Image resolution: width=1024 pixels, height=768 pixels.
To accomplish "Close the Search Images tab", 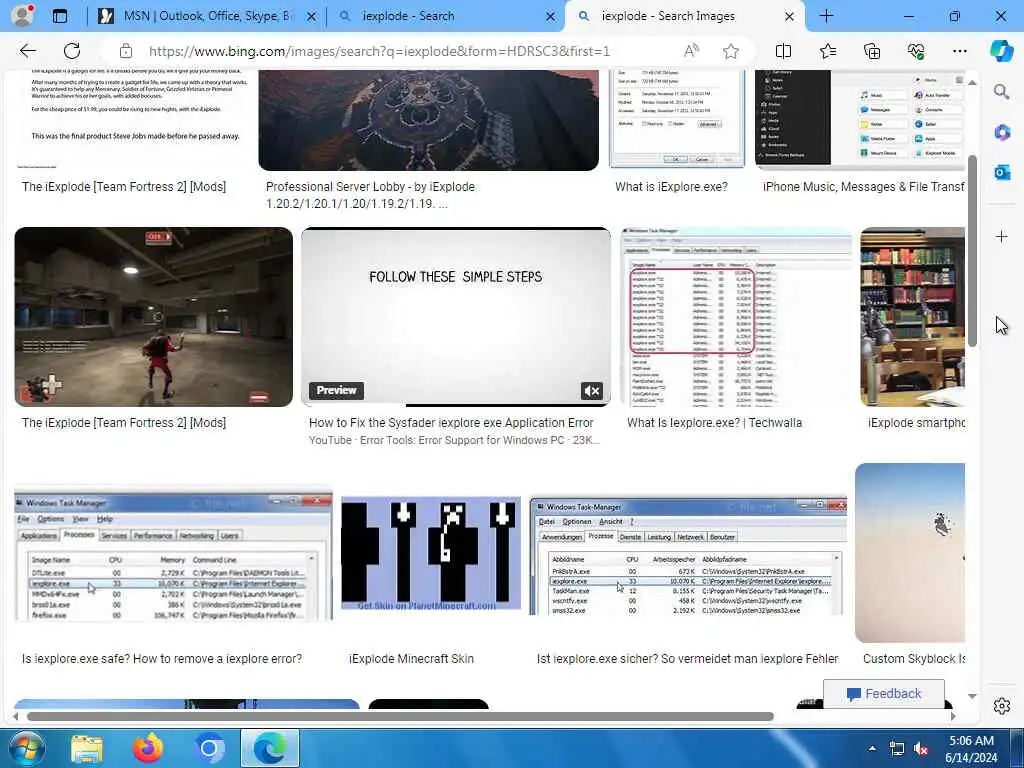I will [789, 16].
